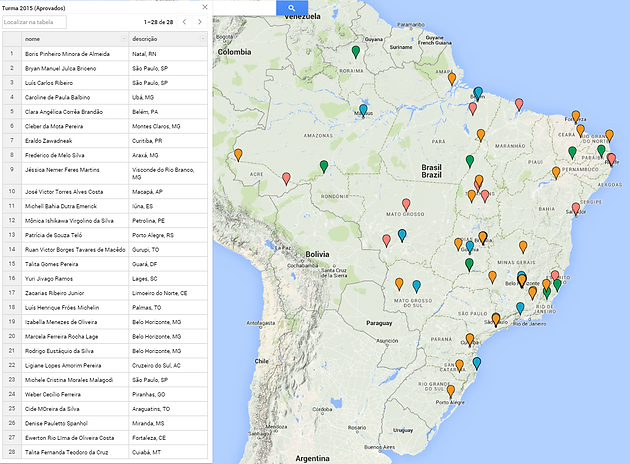This screenshot has height=464, width=630.
Task: Click the orange pin in western Acre
Action: [238, 155]
